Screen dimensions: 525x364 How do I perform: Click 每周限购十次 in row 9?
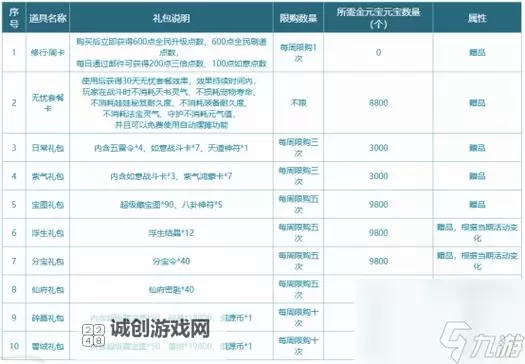pos(298,317)
